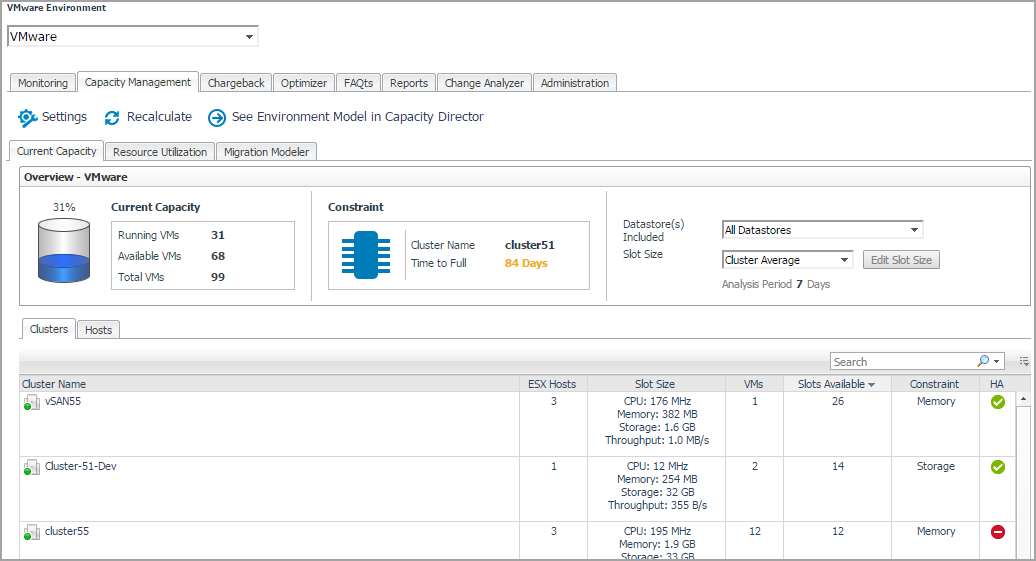Open the Cluster-51-Dev cluster link

click(81, 467)
